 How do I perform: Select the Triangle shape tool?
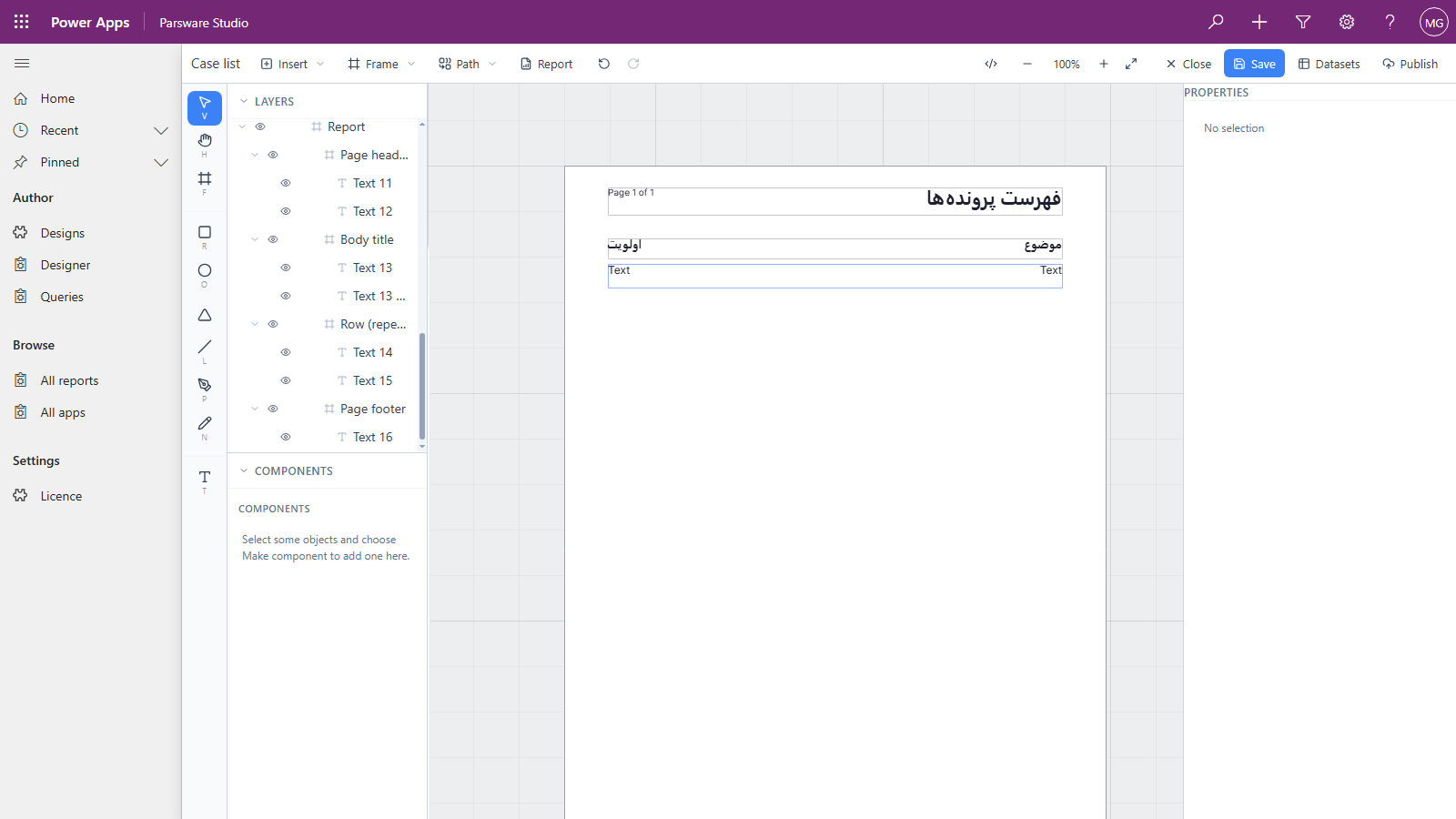tap(205, 315)
